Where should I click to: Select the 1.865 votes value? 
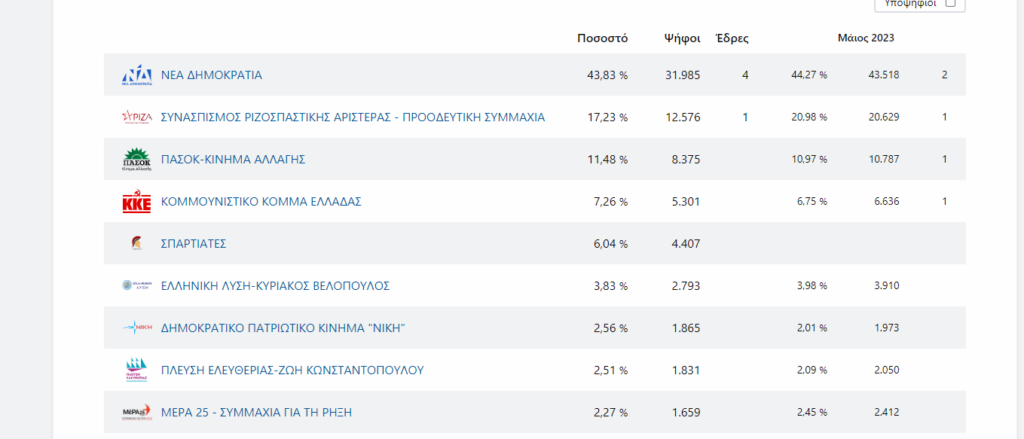686,328
